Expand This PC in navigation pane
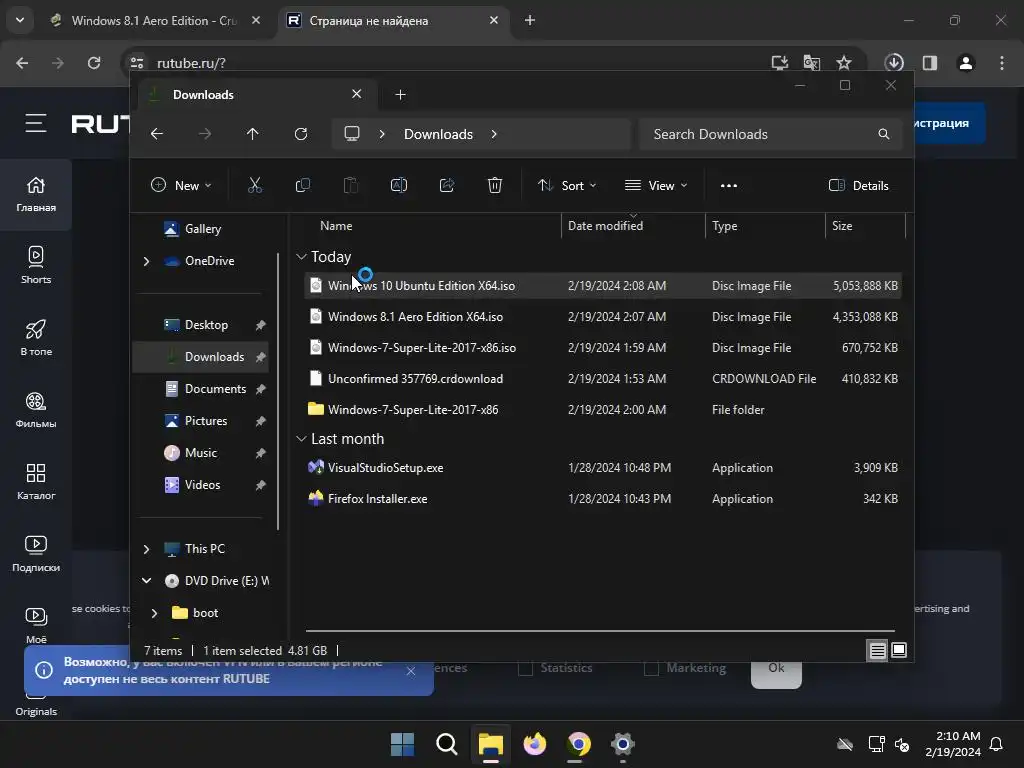This screenshot has height=768, width=1024. pos(146,549)
